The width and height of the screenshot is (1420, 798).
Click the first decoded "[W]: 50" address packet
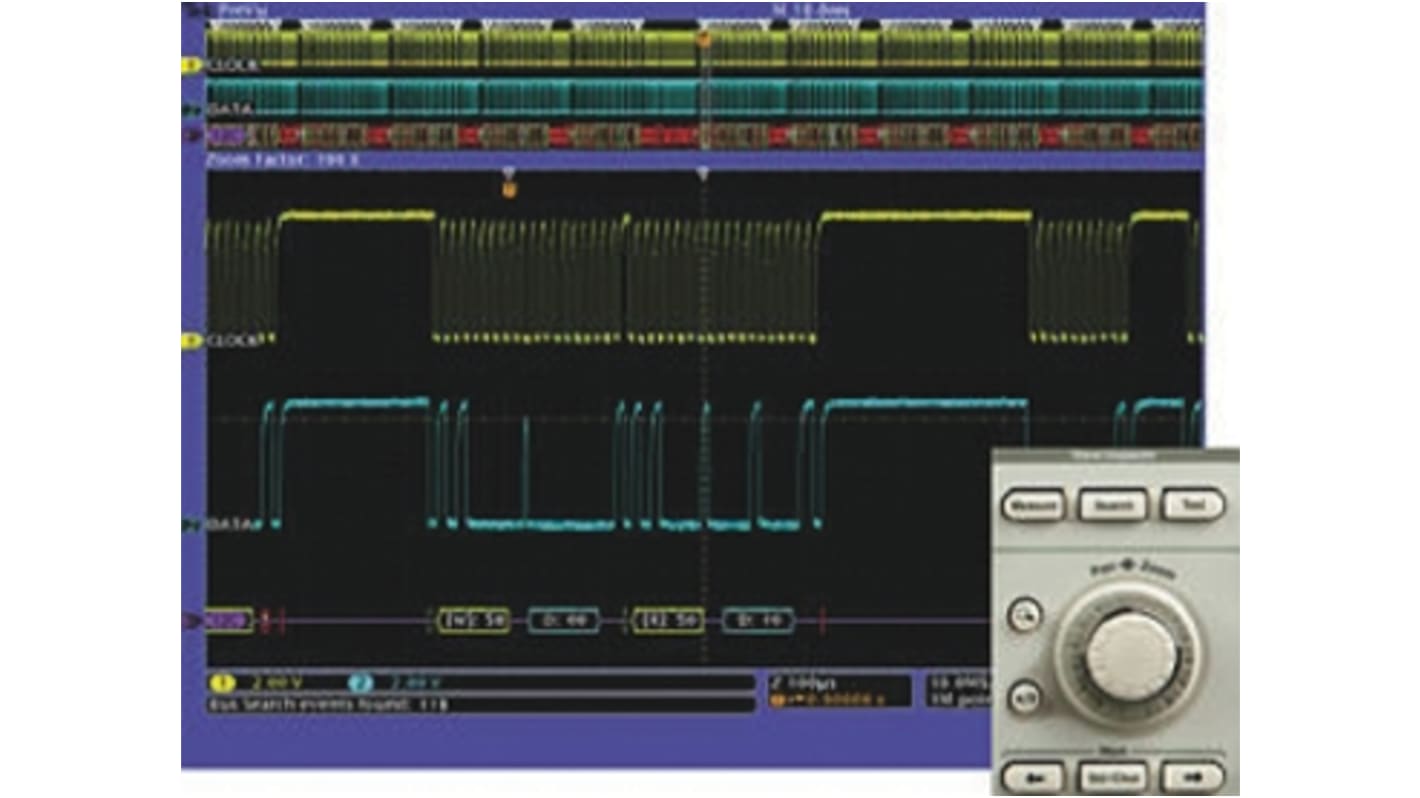coord(474,621)
